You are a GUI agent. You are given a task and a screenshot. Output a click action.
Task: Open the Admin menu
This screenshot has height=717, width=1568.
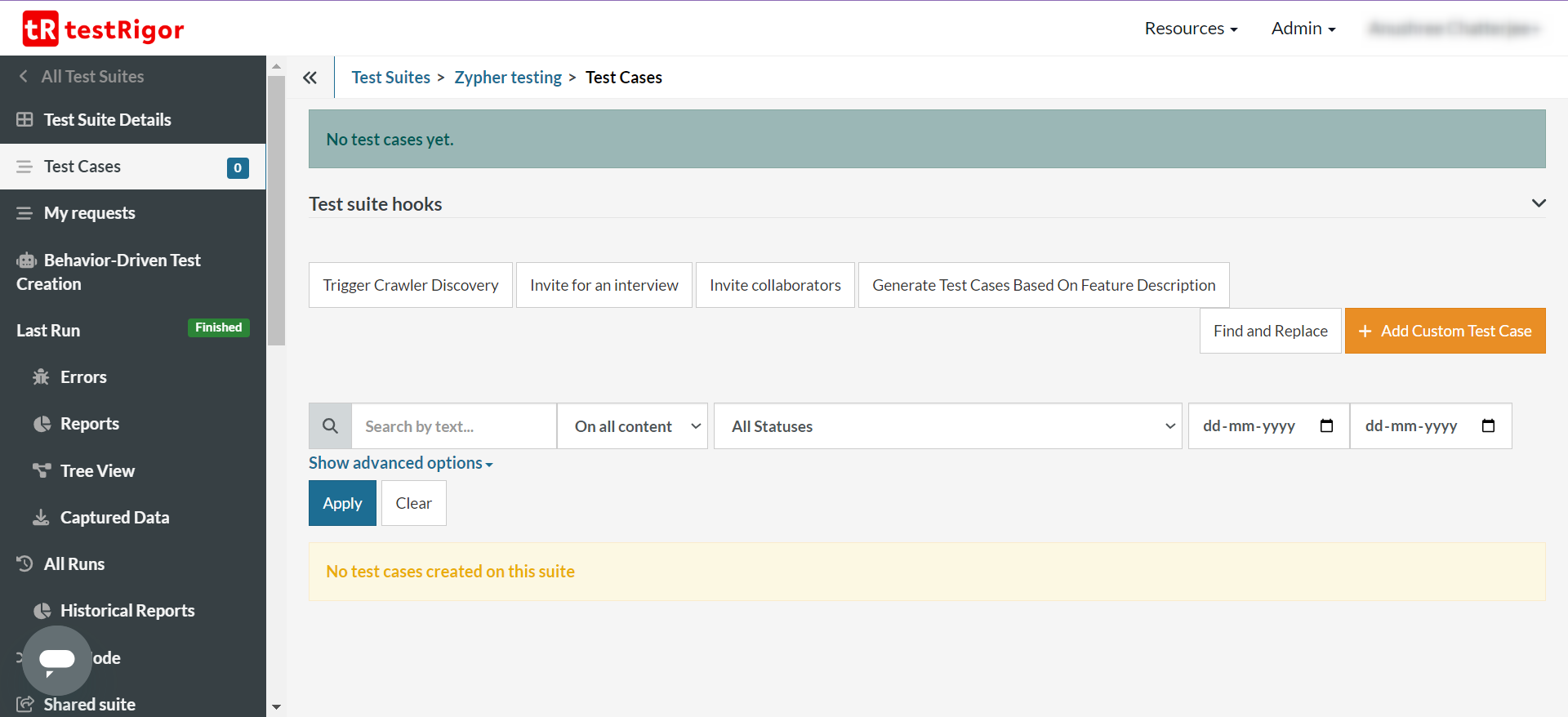coord(1303,29)
